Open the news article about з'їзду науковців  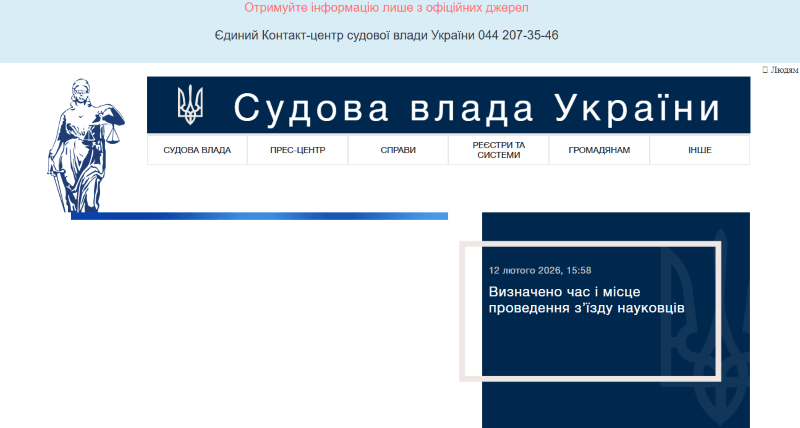click(x=586, y=300)
